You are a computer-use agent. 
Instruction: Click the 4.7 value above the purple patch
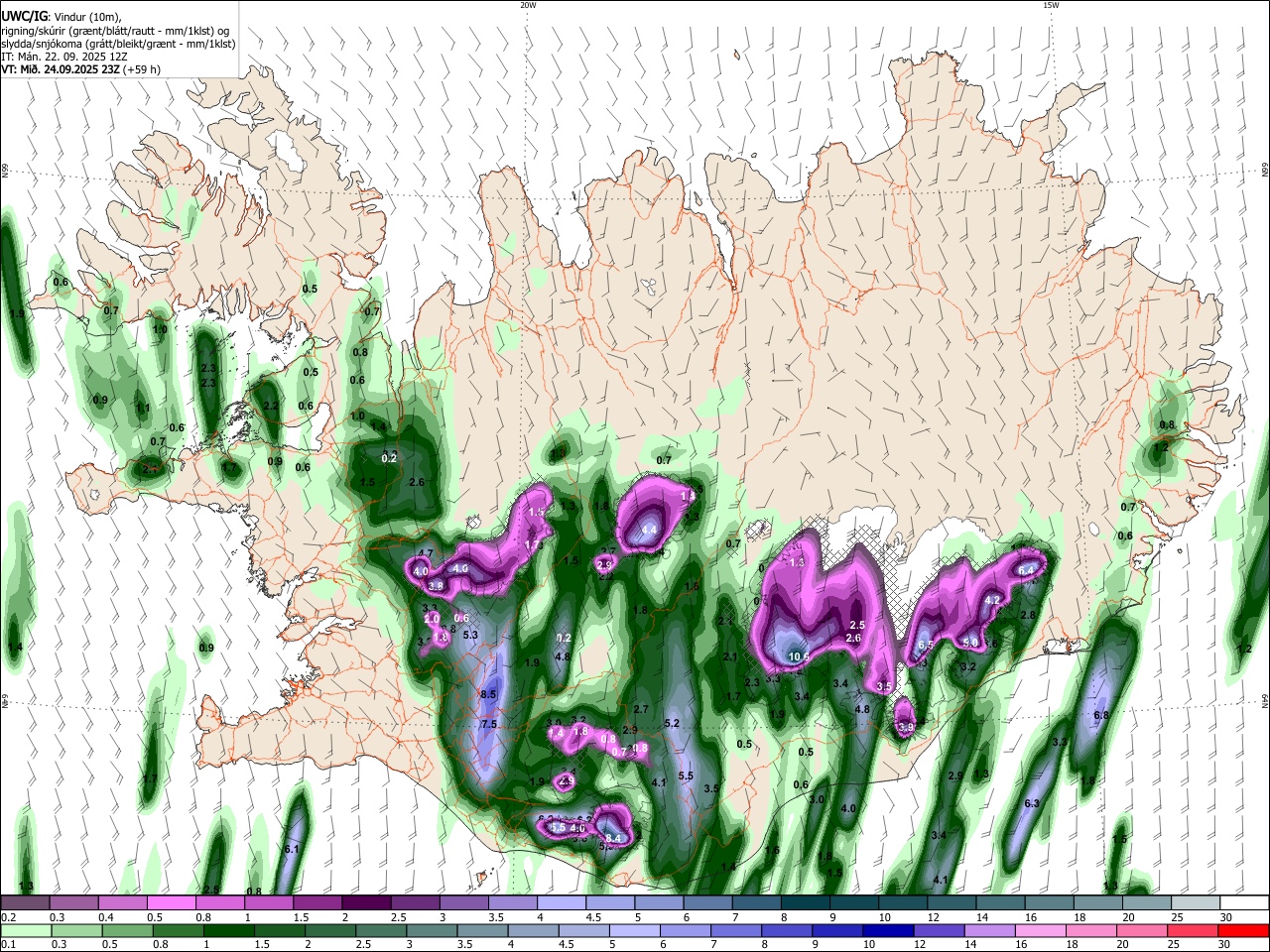pyautogui.click(x=426, y=553)
